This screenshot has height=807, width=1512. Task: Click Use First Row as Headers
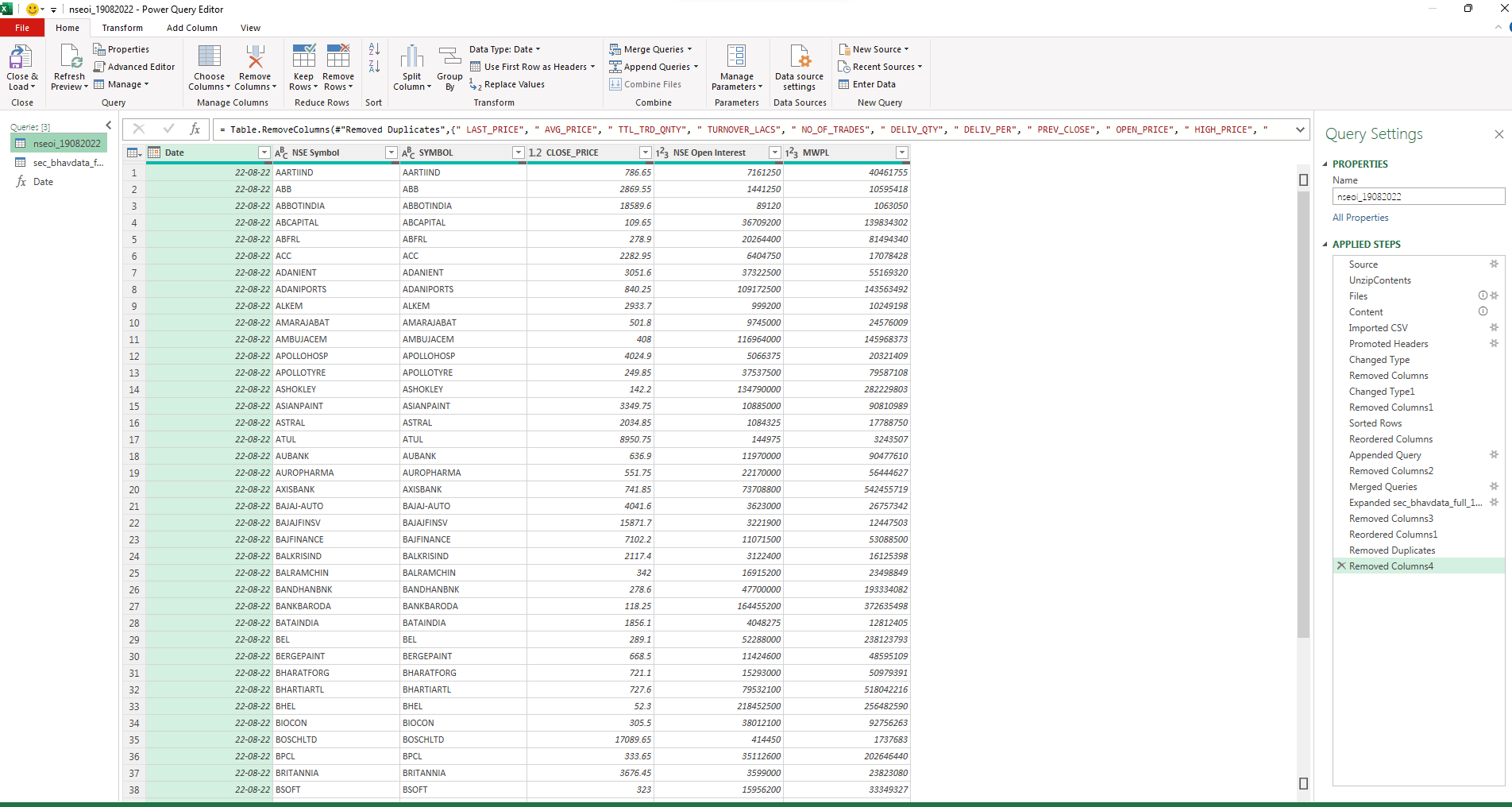click(532, 67)
